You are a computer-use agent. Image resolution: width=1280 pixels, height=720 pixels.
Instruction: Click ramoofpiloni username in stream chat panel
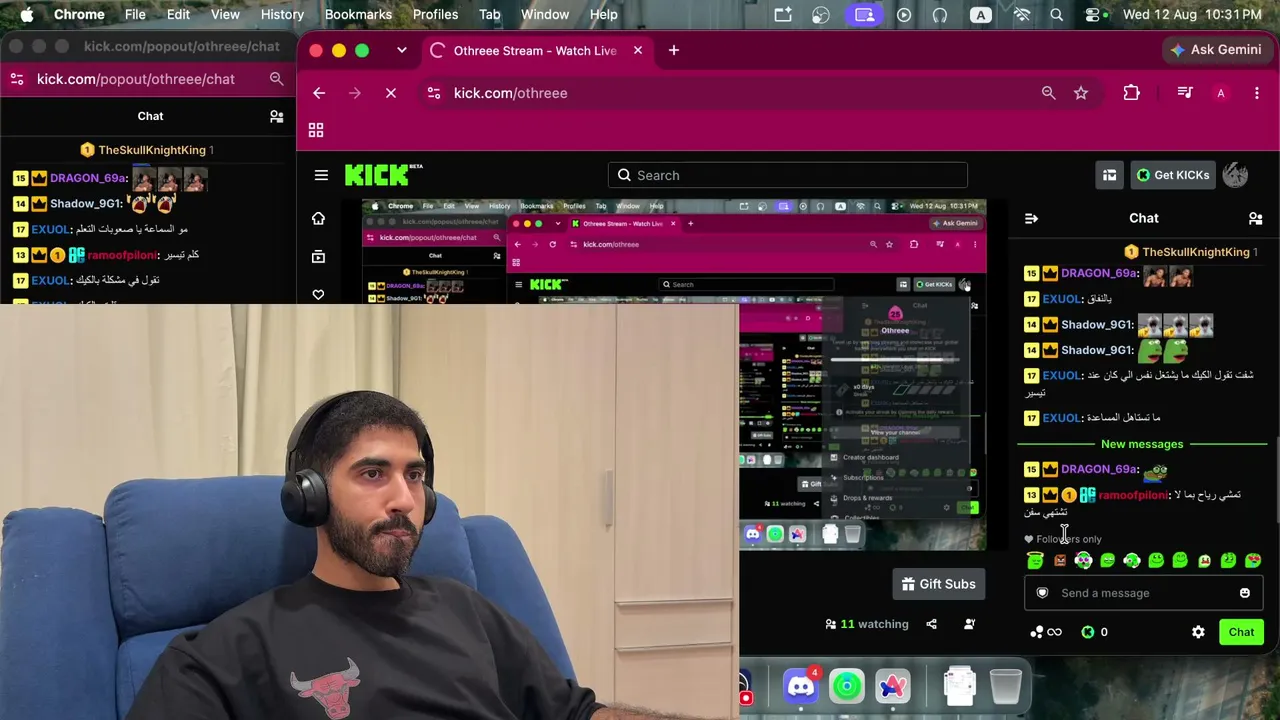coord(1133,495)
